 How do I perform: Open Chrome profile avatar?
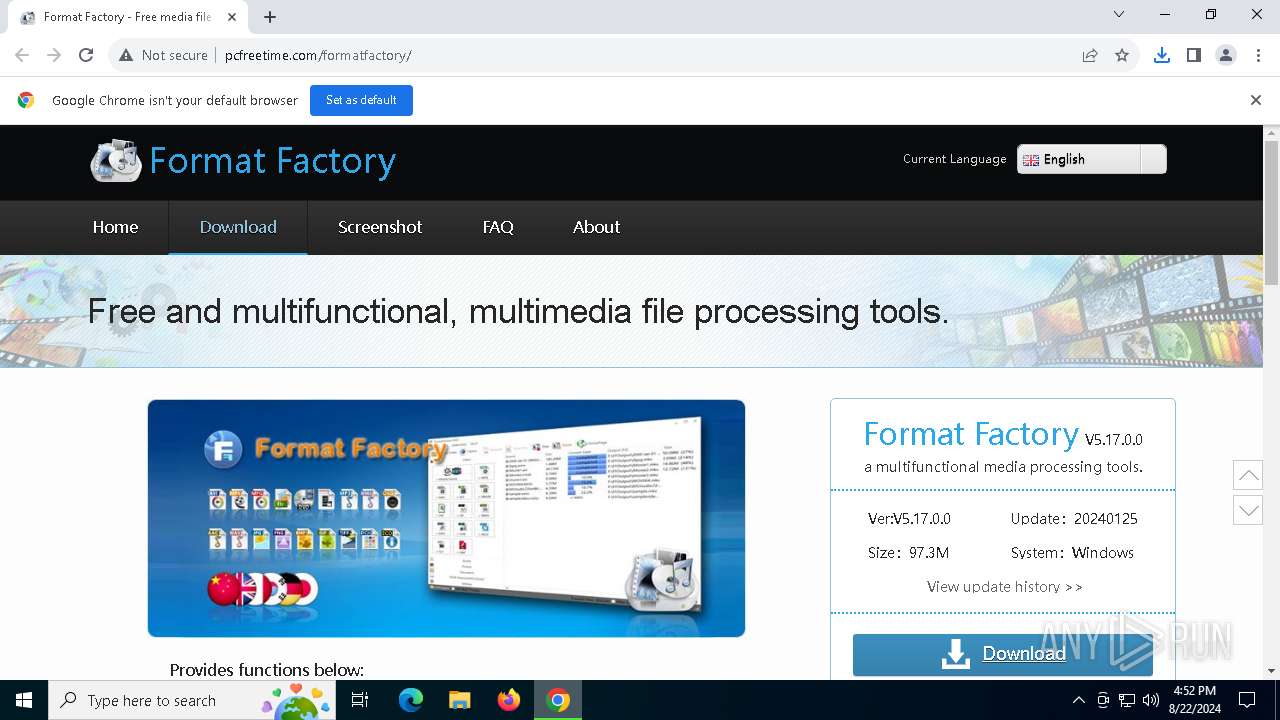(x=1225, y=55)
